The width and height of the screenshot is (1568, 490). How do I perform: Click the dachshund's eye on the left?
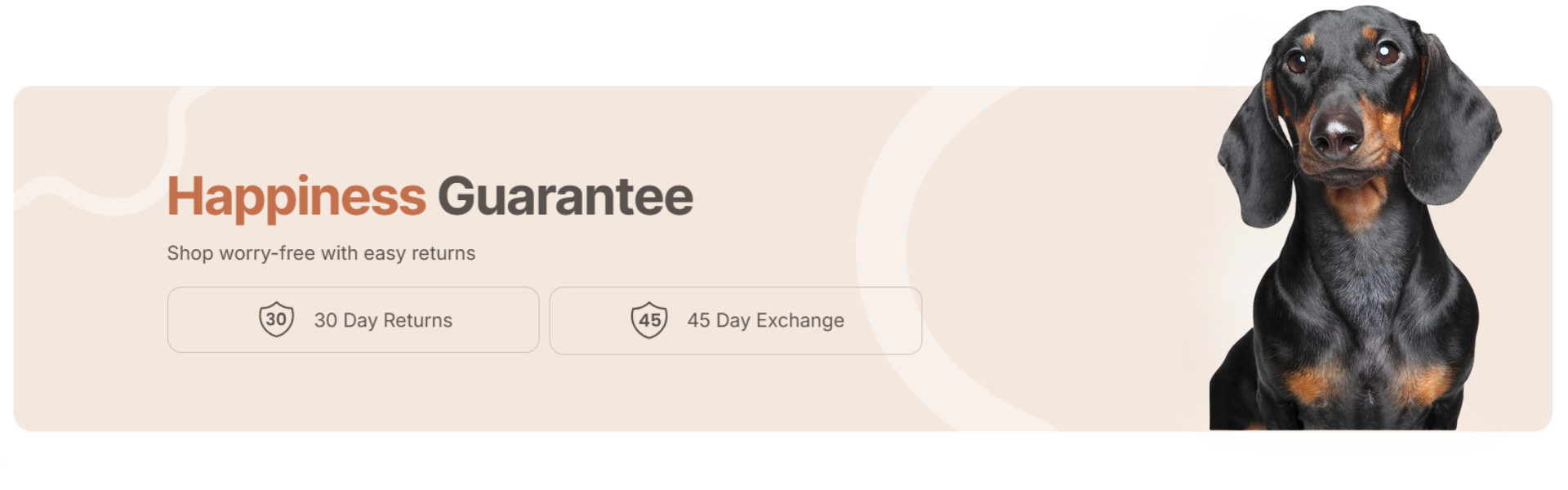[x=1296, y=62]
